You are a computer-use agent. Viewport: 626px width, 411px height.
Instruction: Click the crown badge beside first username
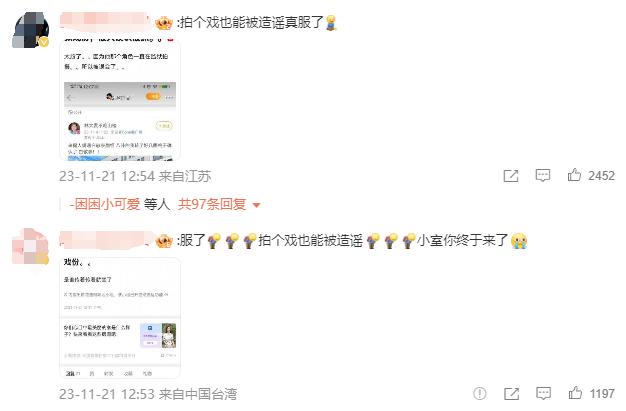click(164, 23)
